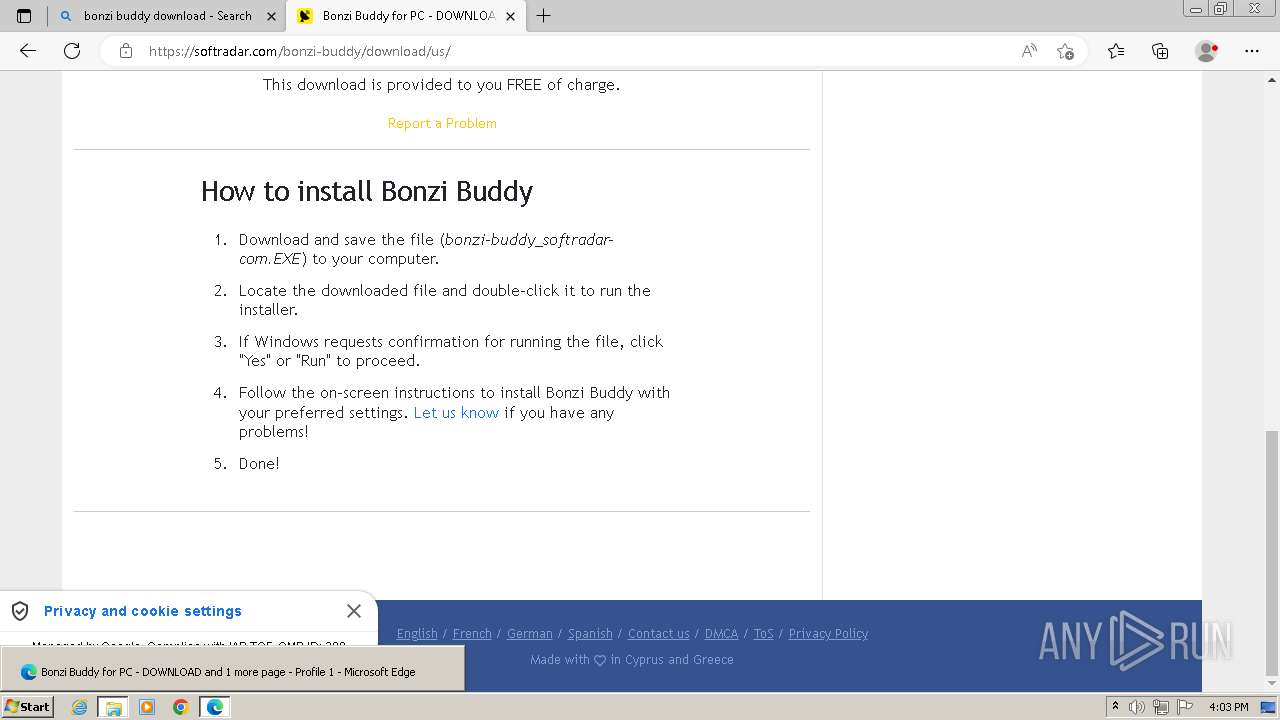The image size is (1280, 720).
Task: Click Report a Problem link
Action: [442, 123]
